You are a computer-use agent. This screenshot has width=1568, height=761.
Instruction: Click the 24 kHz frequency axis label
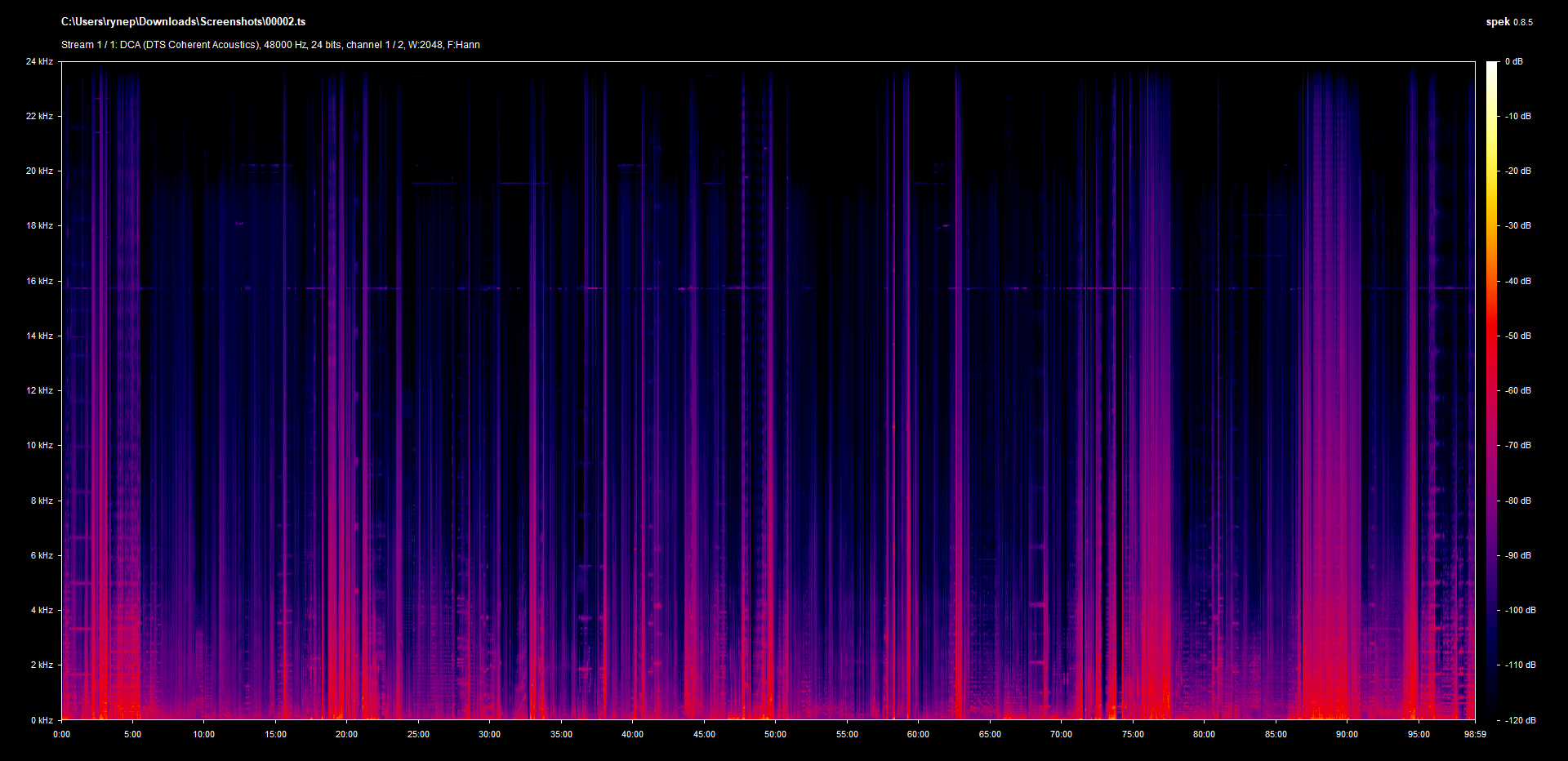(39, 62)
